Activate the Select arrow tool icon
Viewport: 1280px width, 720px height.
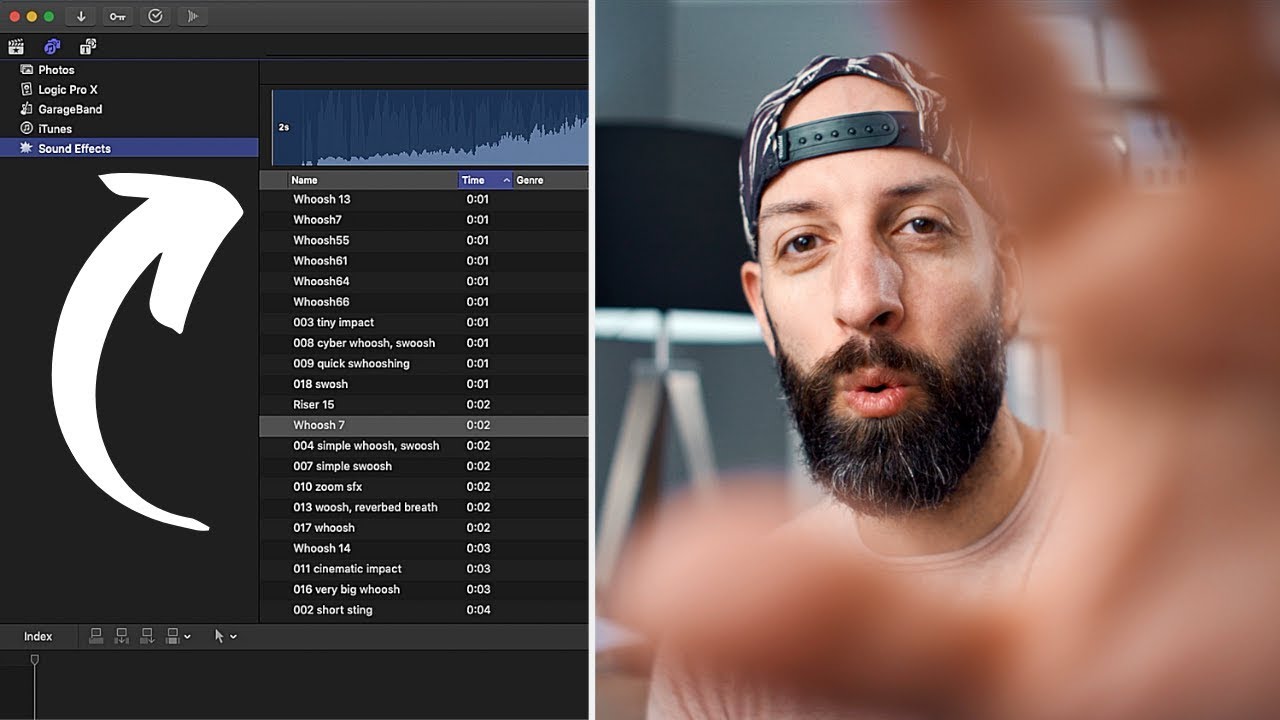pyautogui.click(x=220, y=636)
